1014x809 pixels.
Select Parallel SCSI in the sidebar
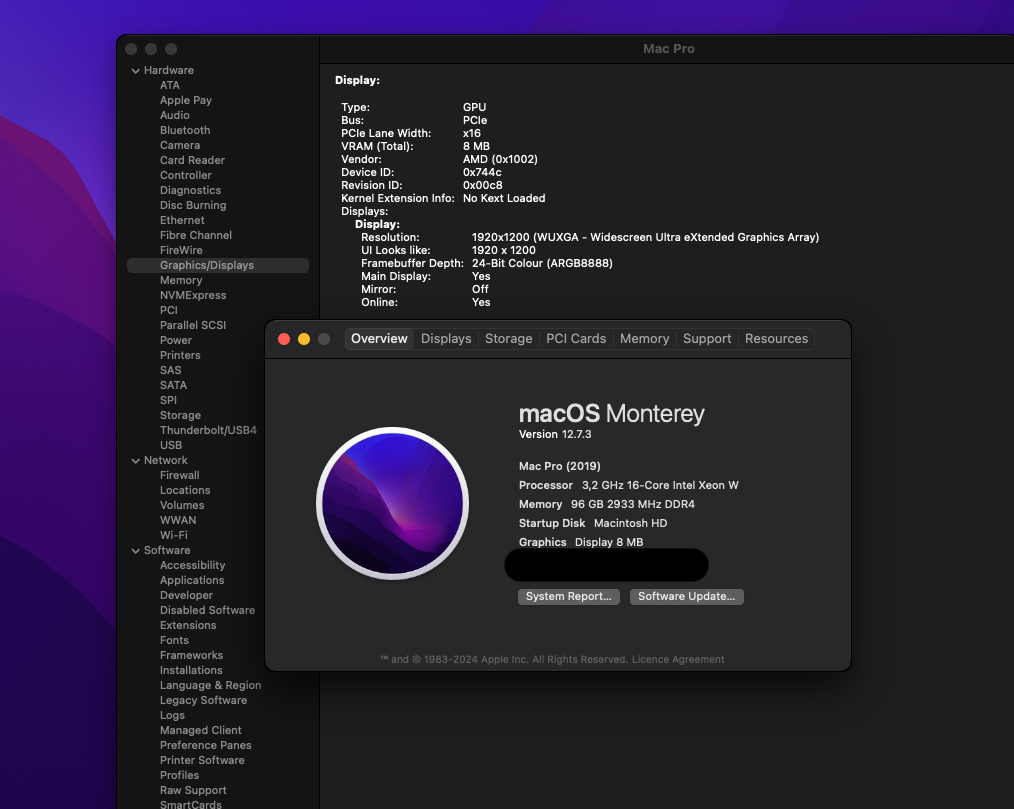pos(193,325)
